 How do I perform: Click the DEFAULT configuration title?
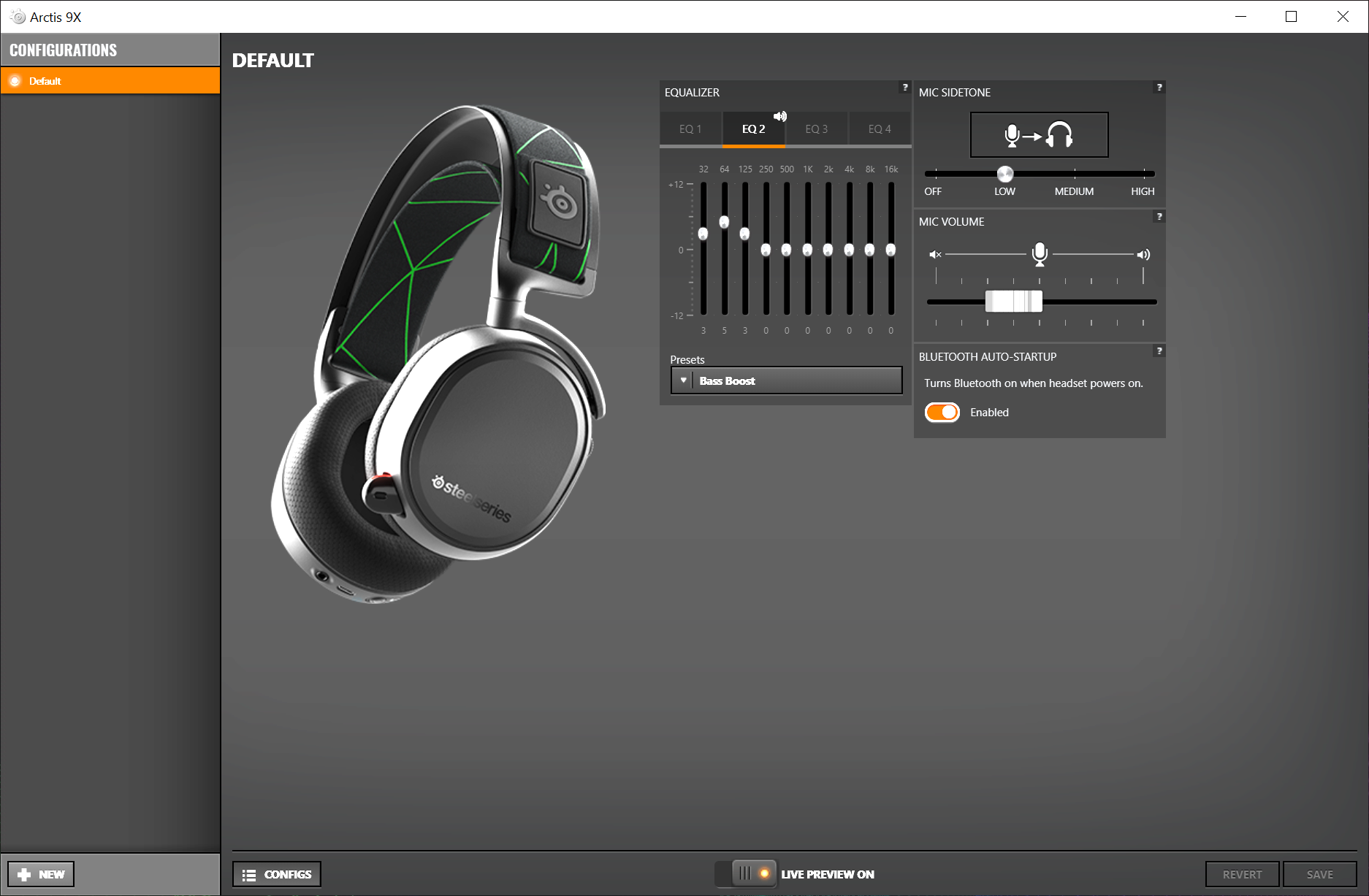tap(273, 61)
